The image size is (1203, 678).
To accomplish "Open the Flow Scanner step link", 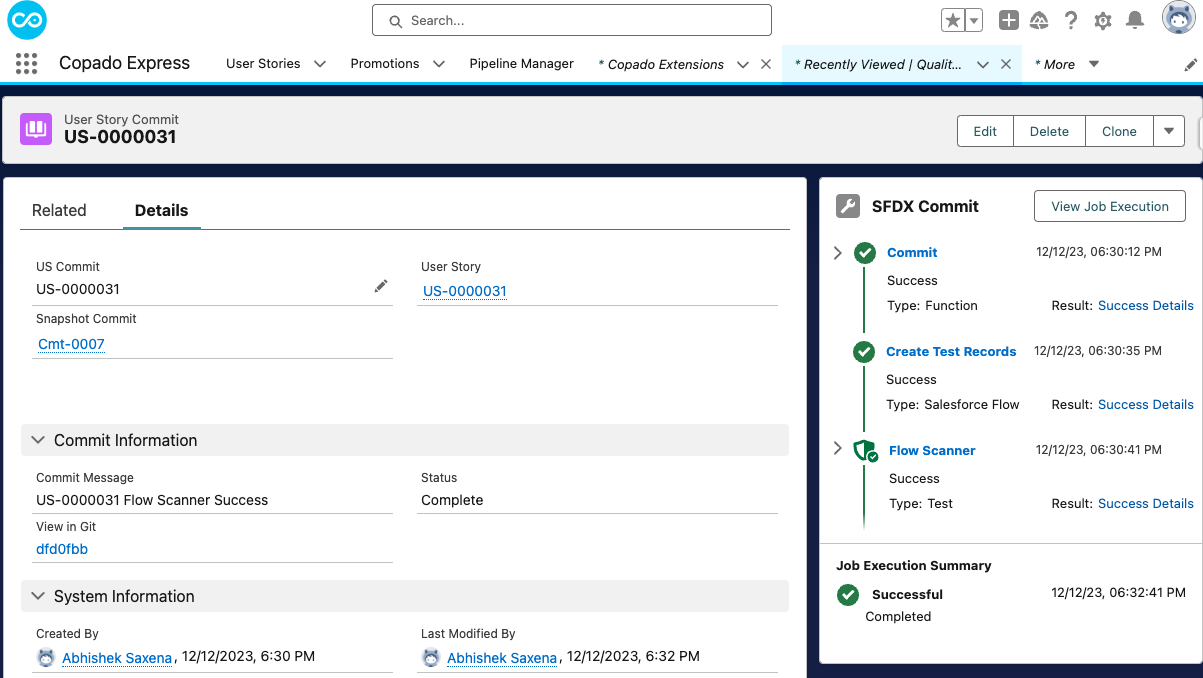I will pyautogui.click(x=932, y=451).
